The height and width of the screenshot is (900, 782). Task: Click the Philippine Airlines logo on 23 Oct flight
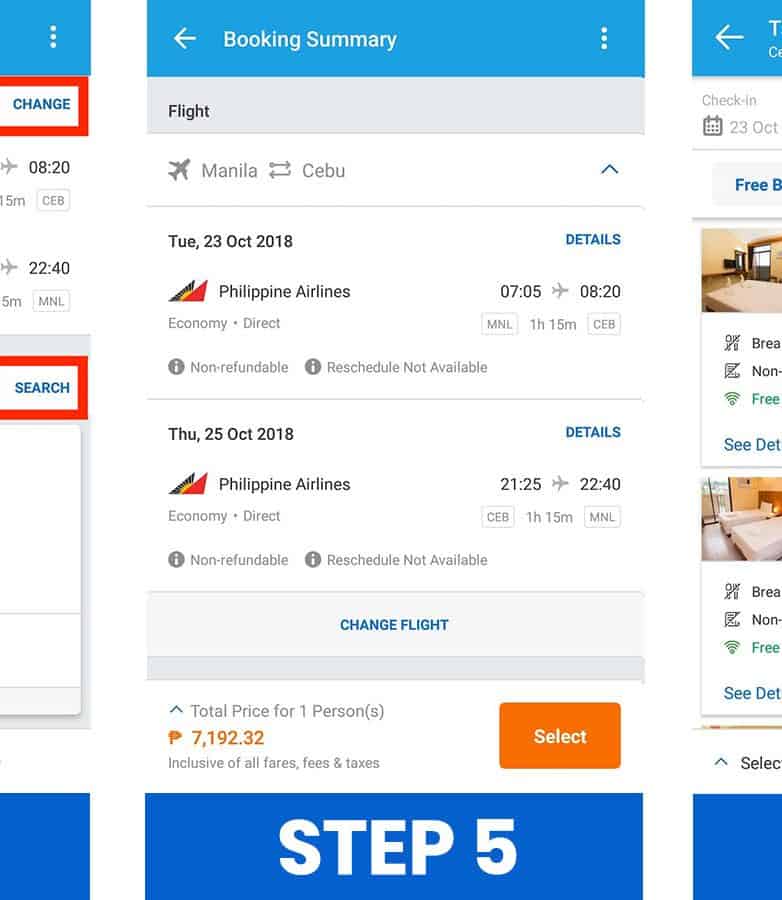tap(188, 292)
